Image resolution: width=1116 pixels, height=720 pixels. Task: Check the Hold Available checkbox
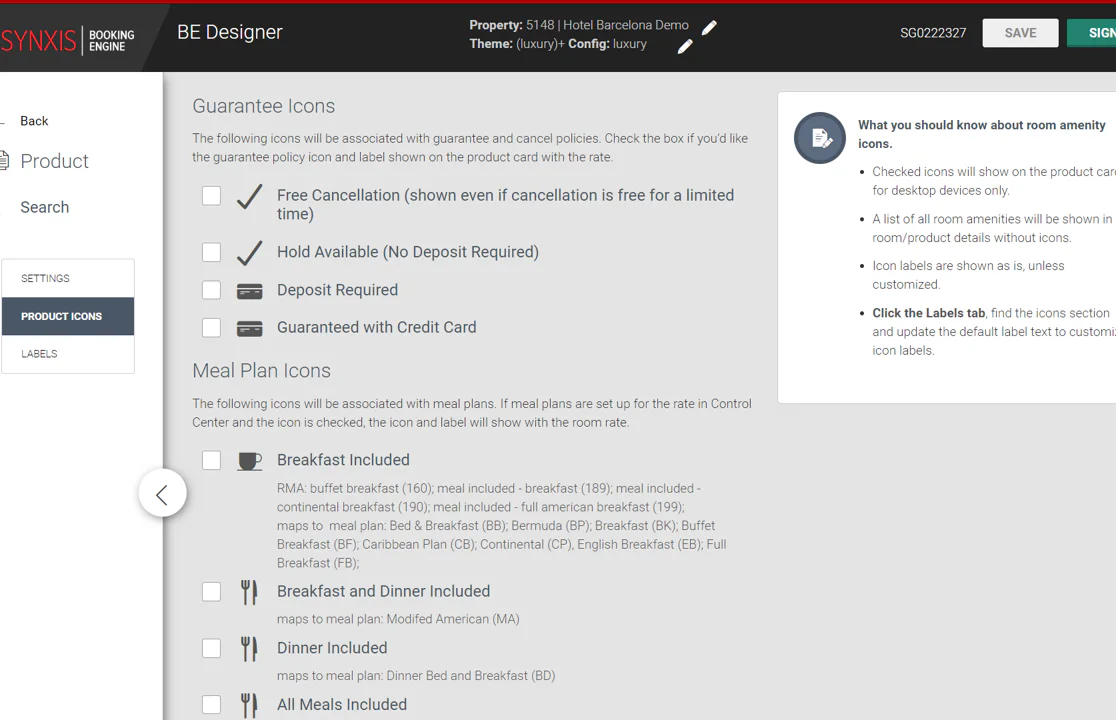click(x=211, y=252)
